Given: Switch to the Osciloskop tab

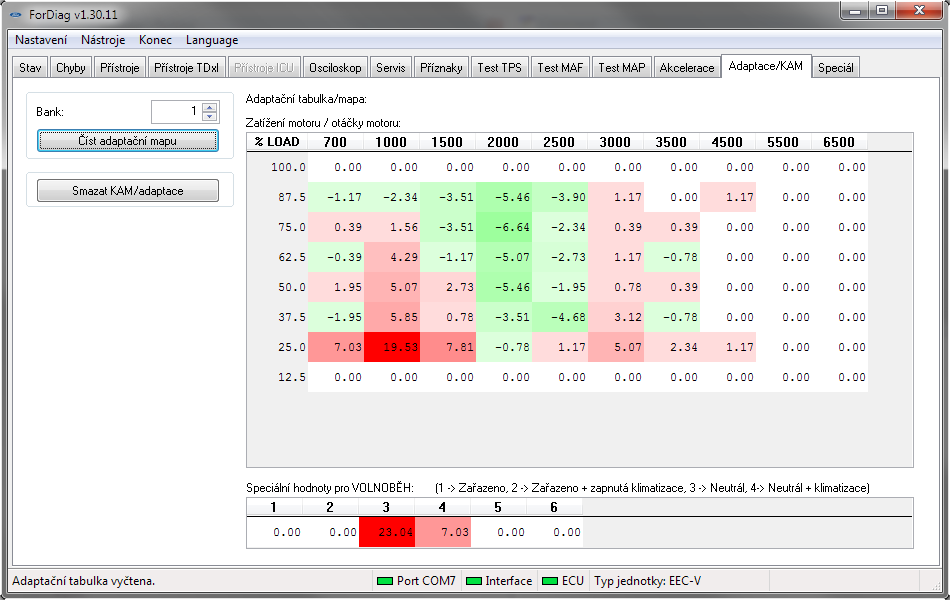Looking at the screenshot, I should tap(335, 68).
